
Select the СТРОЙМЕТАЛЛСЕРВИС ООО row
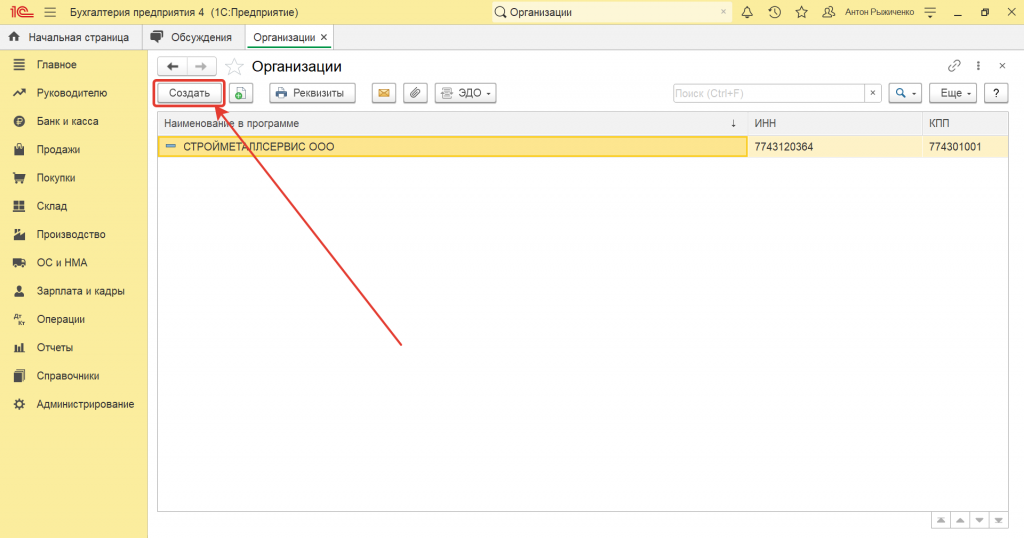[x=450, y=147]
